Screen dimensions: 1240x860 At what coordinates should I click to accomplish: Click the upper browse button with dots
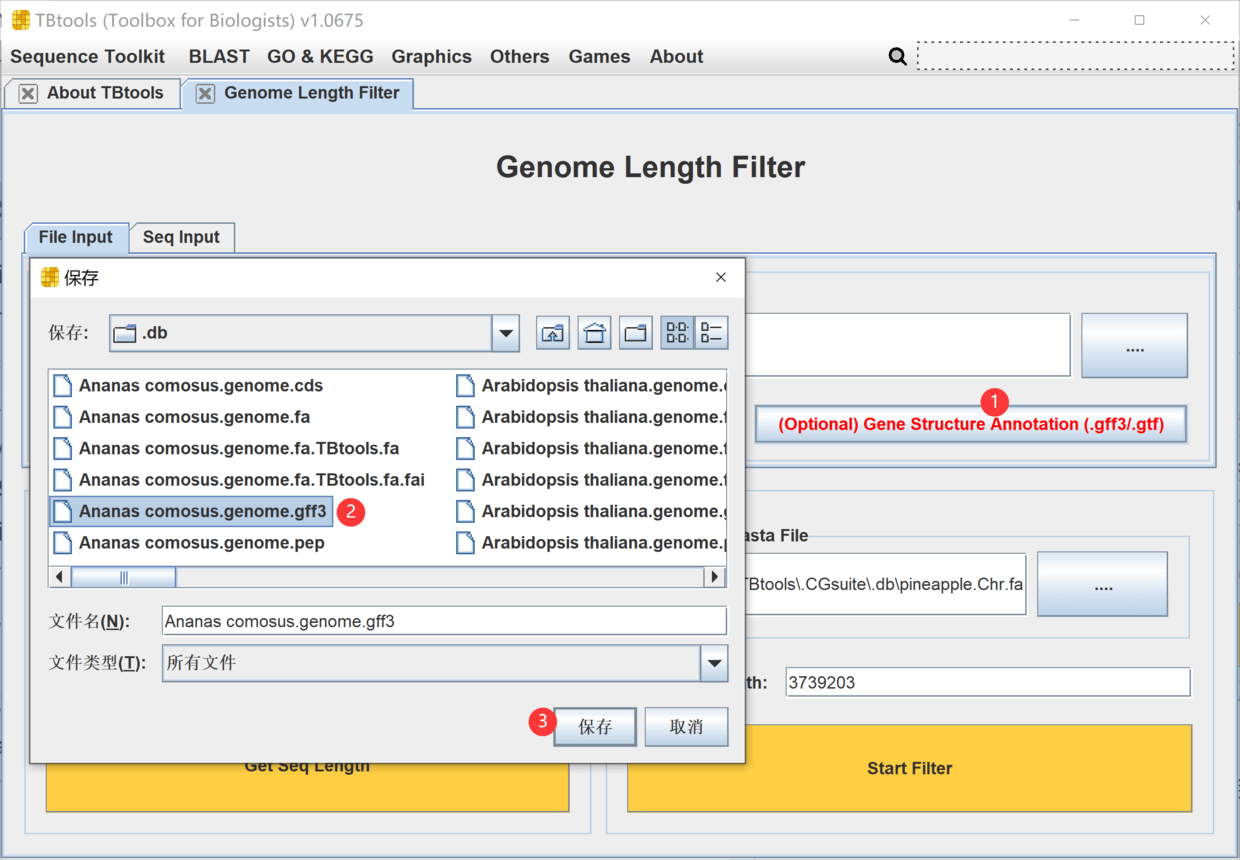tap(1134, 346)
